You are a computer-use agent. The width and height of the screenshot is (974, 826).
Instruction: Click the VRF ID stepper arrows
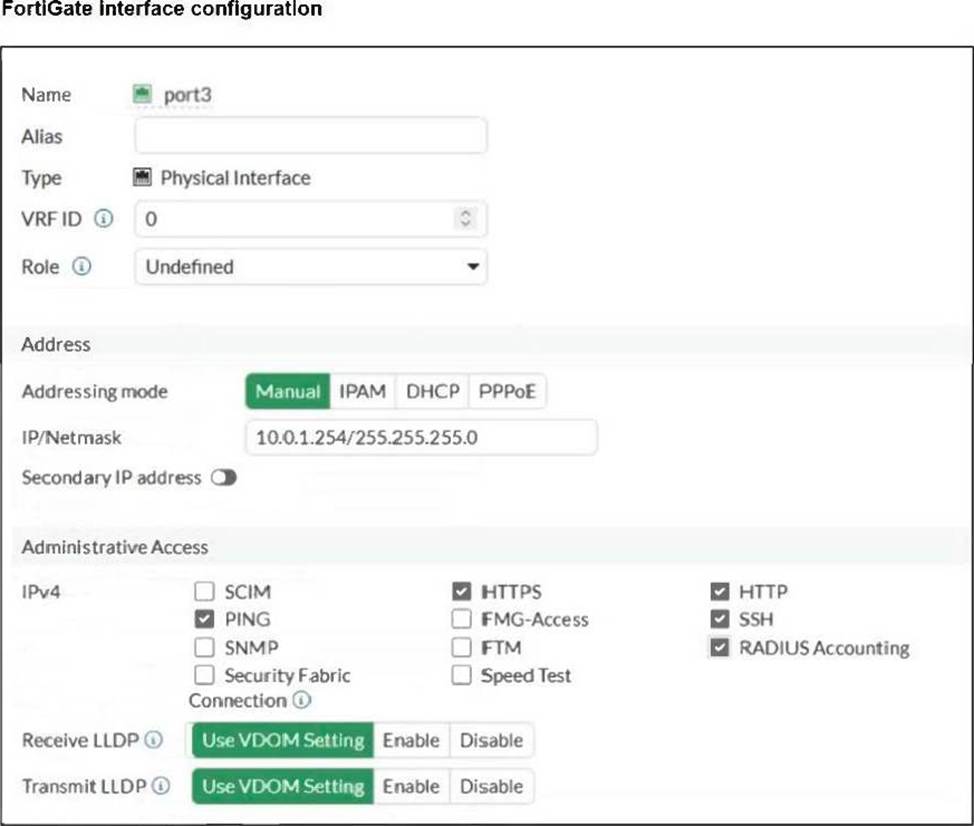[463, 218]
